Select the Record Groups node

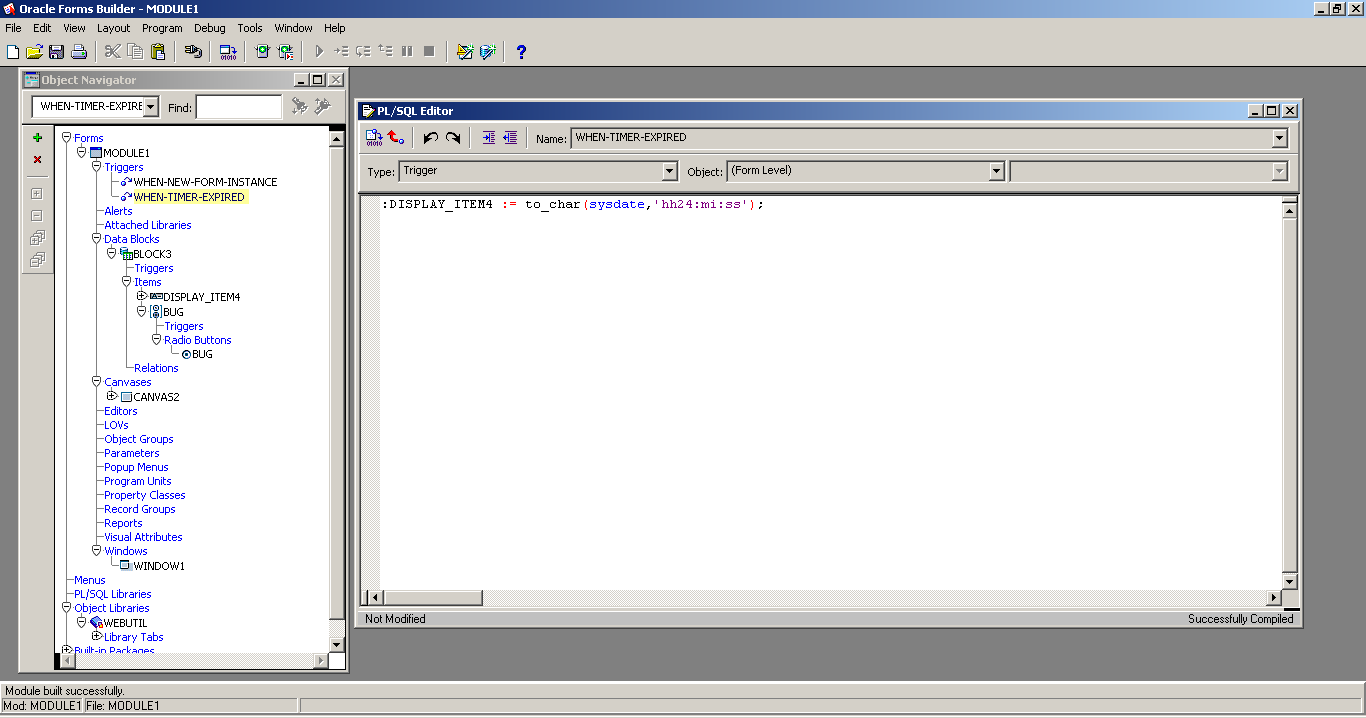point(140,509)
